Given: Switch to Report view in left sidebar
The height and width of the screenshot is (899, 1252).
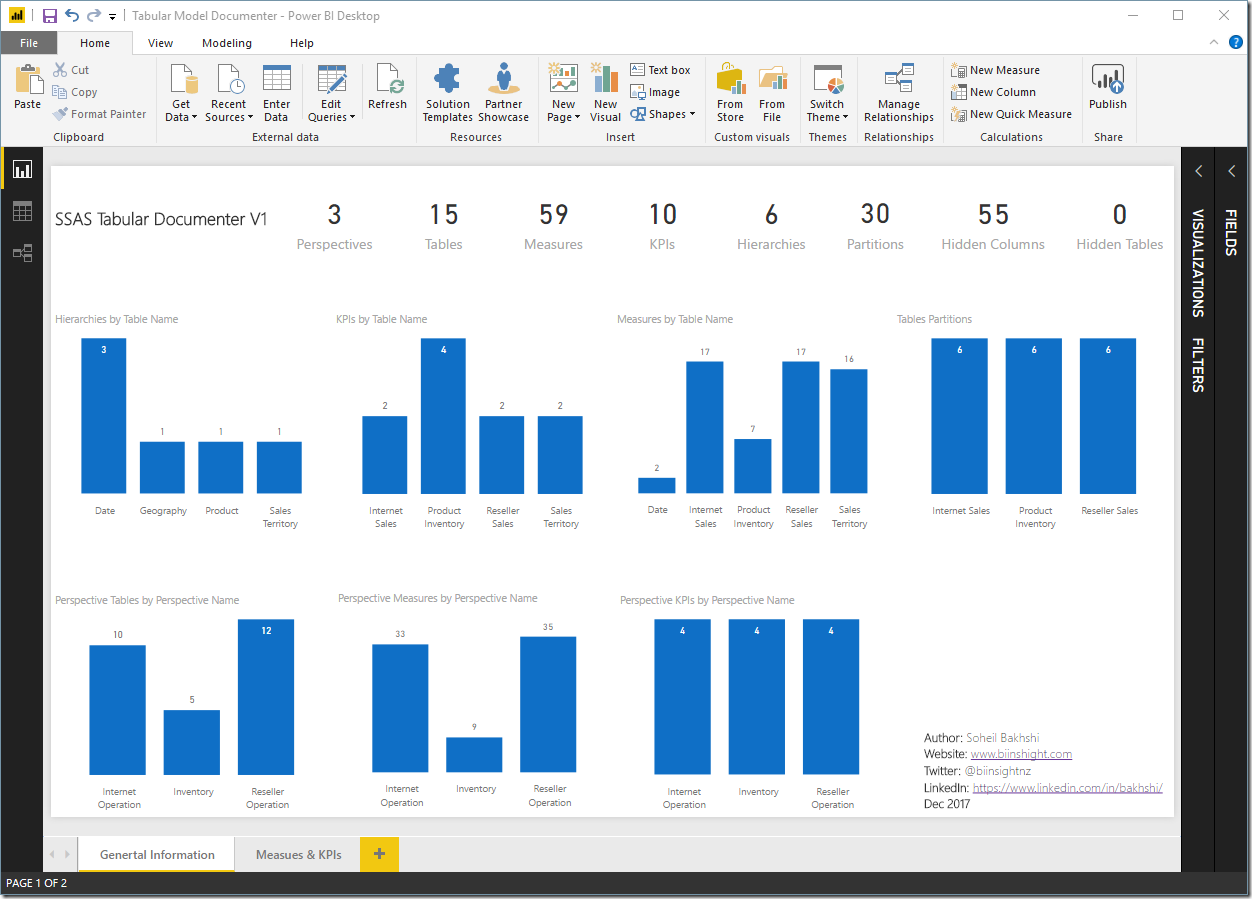Looking at the screenshot, I should click(x=21, y=169).
